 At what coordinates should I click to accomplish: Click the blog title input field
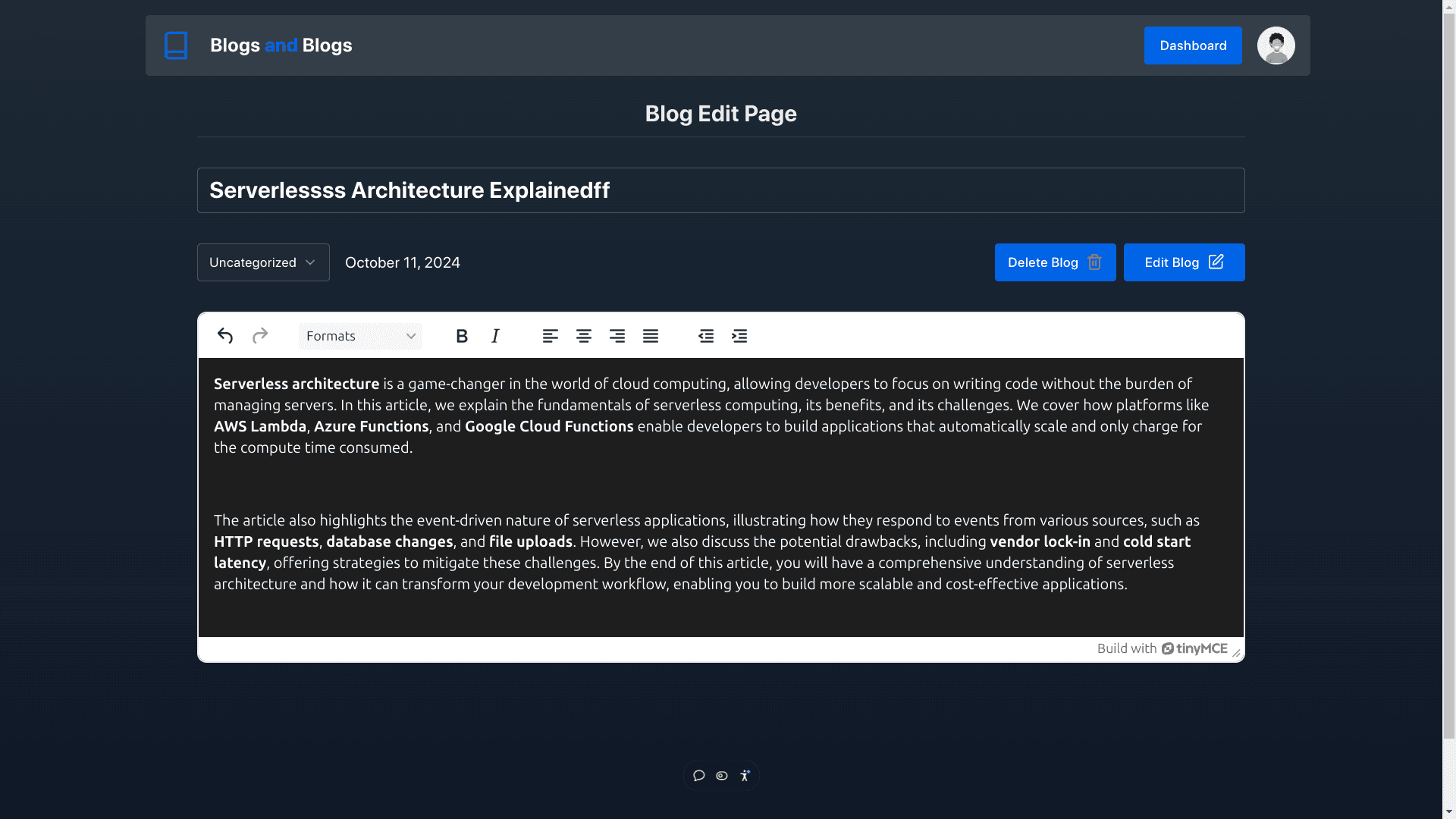(x=720, y=190)
